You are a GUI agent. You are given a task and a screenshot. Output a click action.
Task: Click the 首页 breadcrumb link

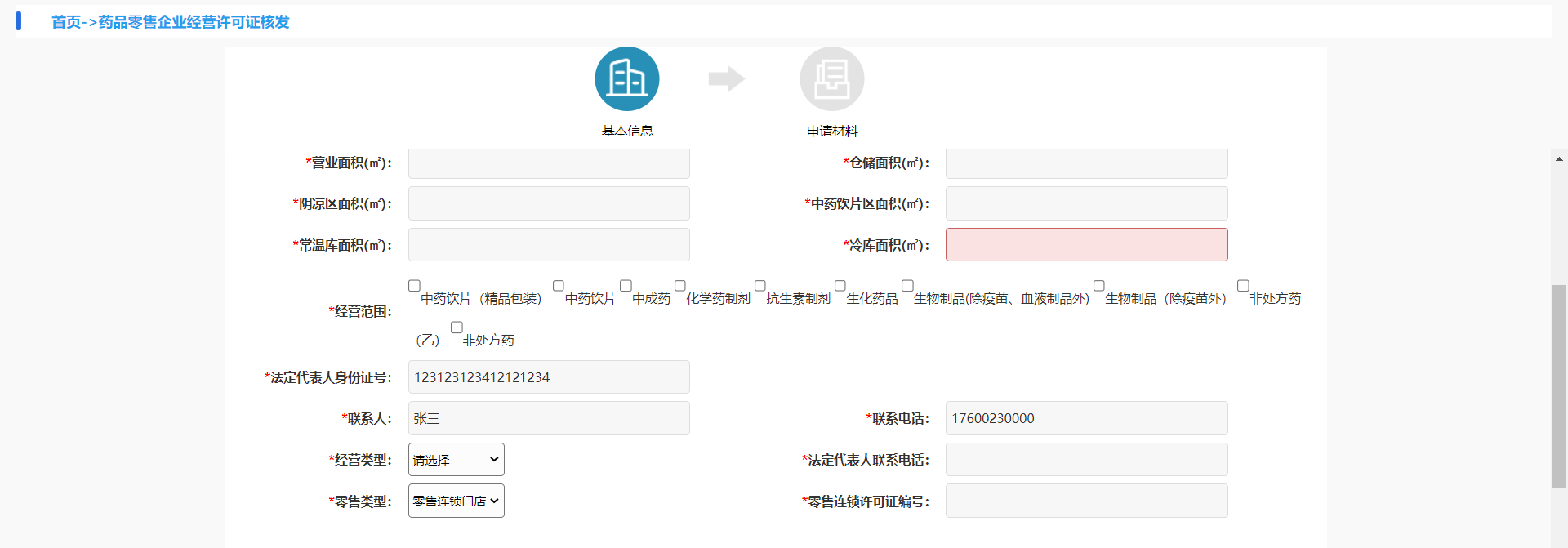(66, 22)
